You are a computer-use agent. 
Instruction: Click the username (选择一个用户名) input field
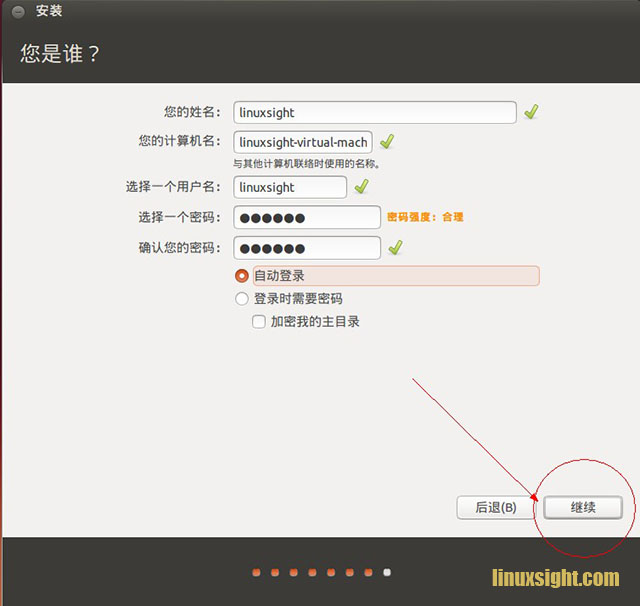click(x=290, y=187)
